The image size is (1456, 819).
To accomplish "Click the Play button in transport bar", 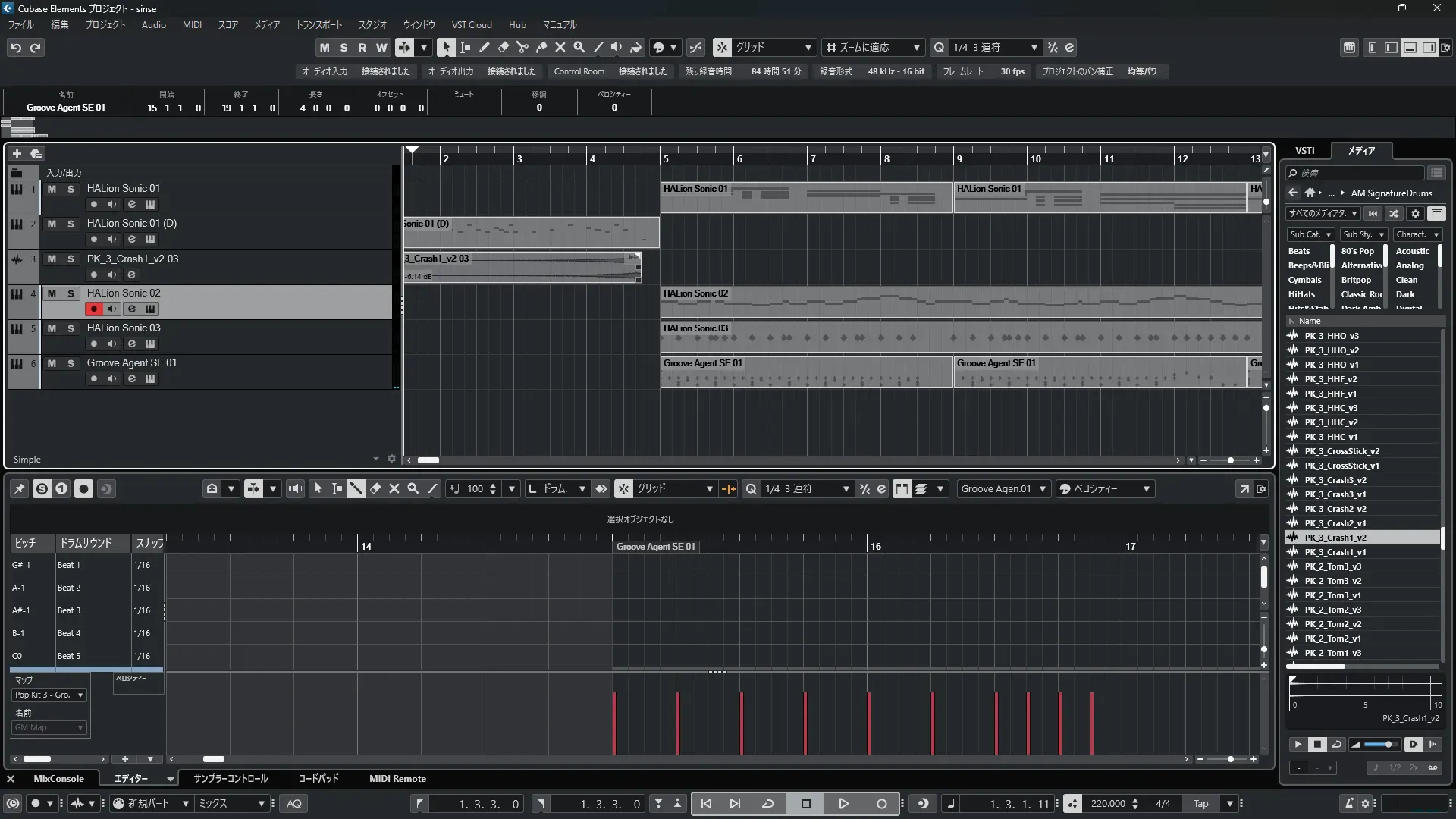I will pos(843,803).
